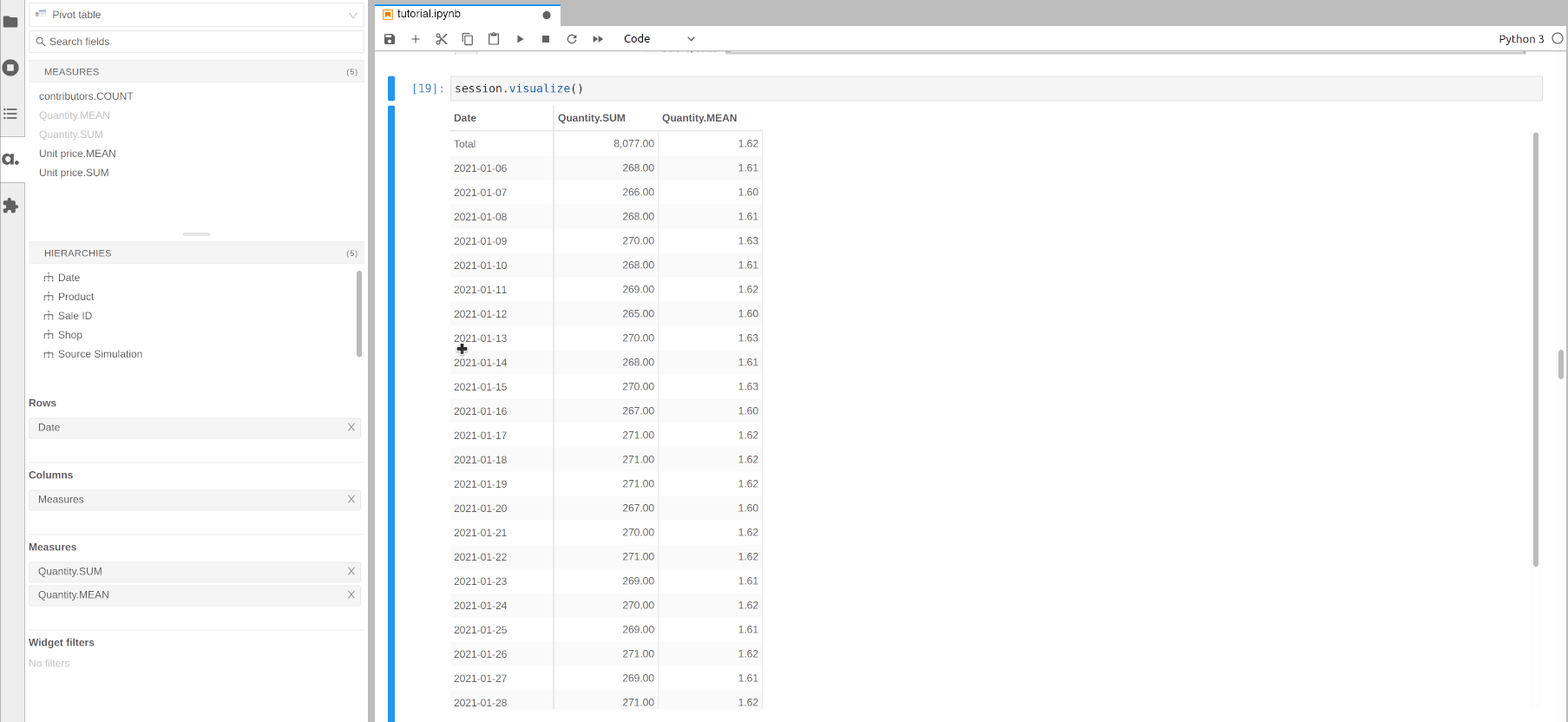This screenshot has height=722, width=1568.
Task: Remove Quantity.SUM from Measures
Action: coord(351,571)
